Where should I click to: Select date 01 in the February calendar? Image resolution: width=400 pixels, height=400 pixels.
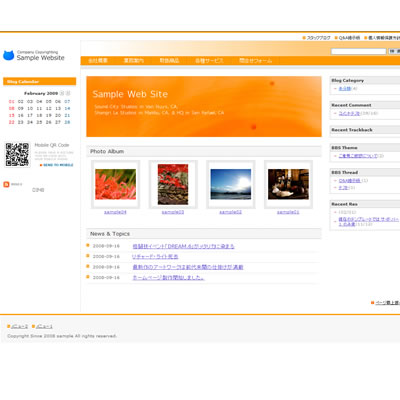12,102
